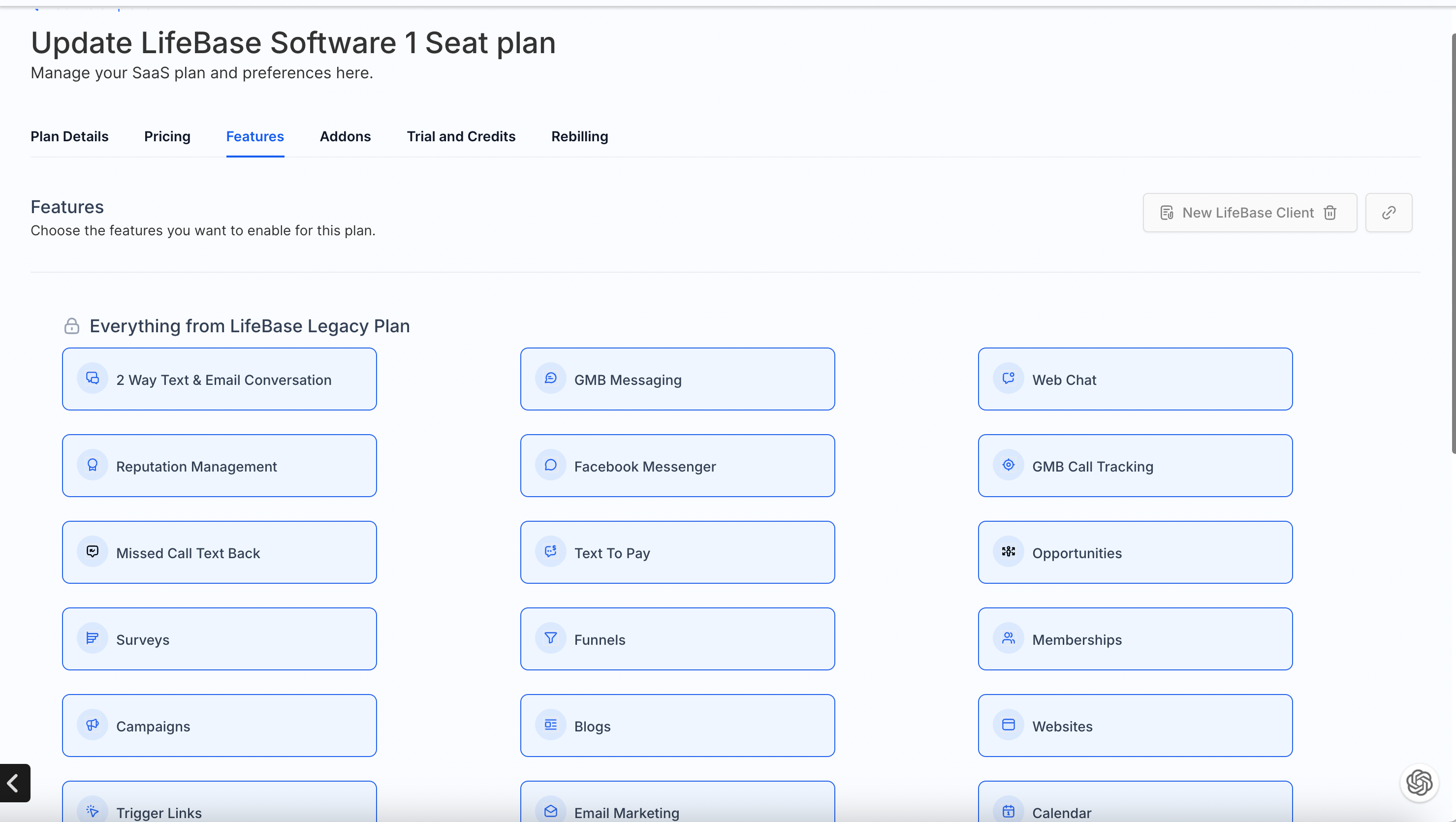Select the Memberships feature card
Image resolution: width=1456 pixels, height=822 pixels.
[1135, 639]
